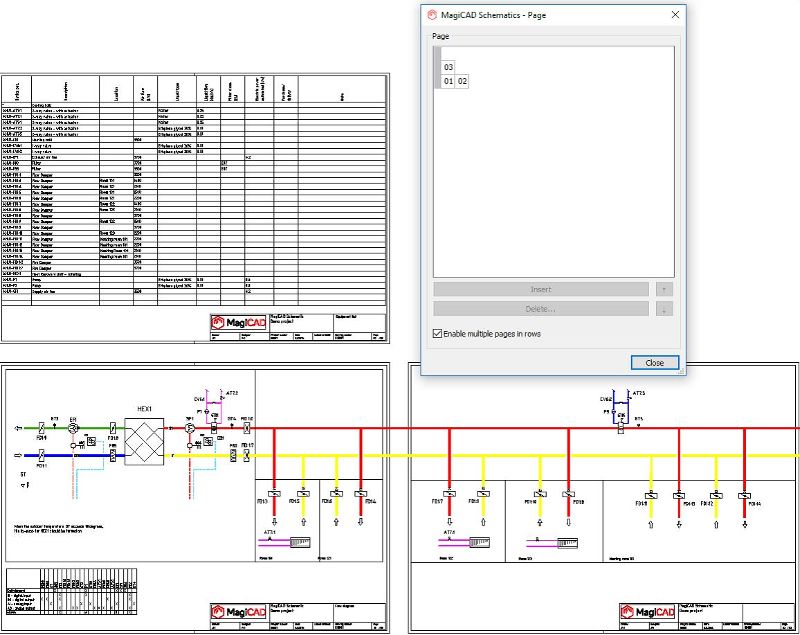Close the Page dialog with Close button
This screenshot has height=635, width=800.
[x=655, y=363]
